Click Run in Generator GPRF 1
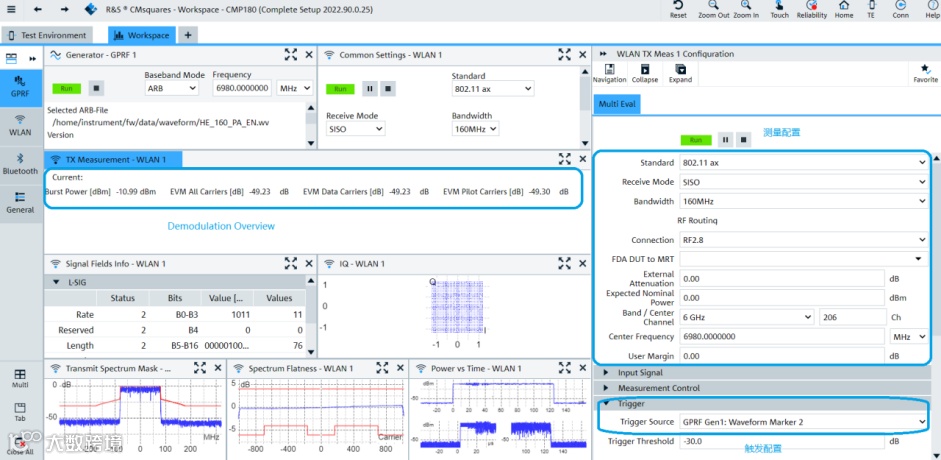941x460 pixels. [66, 88]
